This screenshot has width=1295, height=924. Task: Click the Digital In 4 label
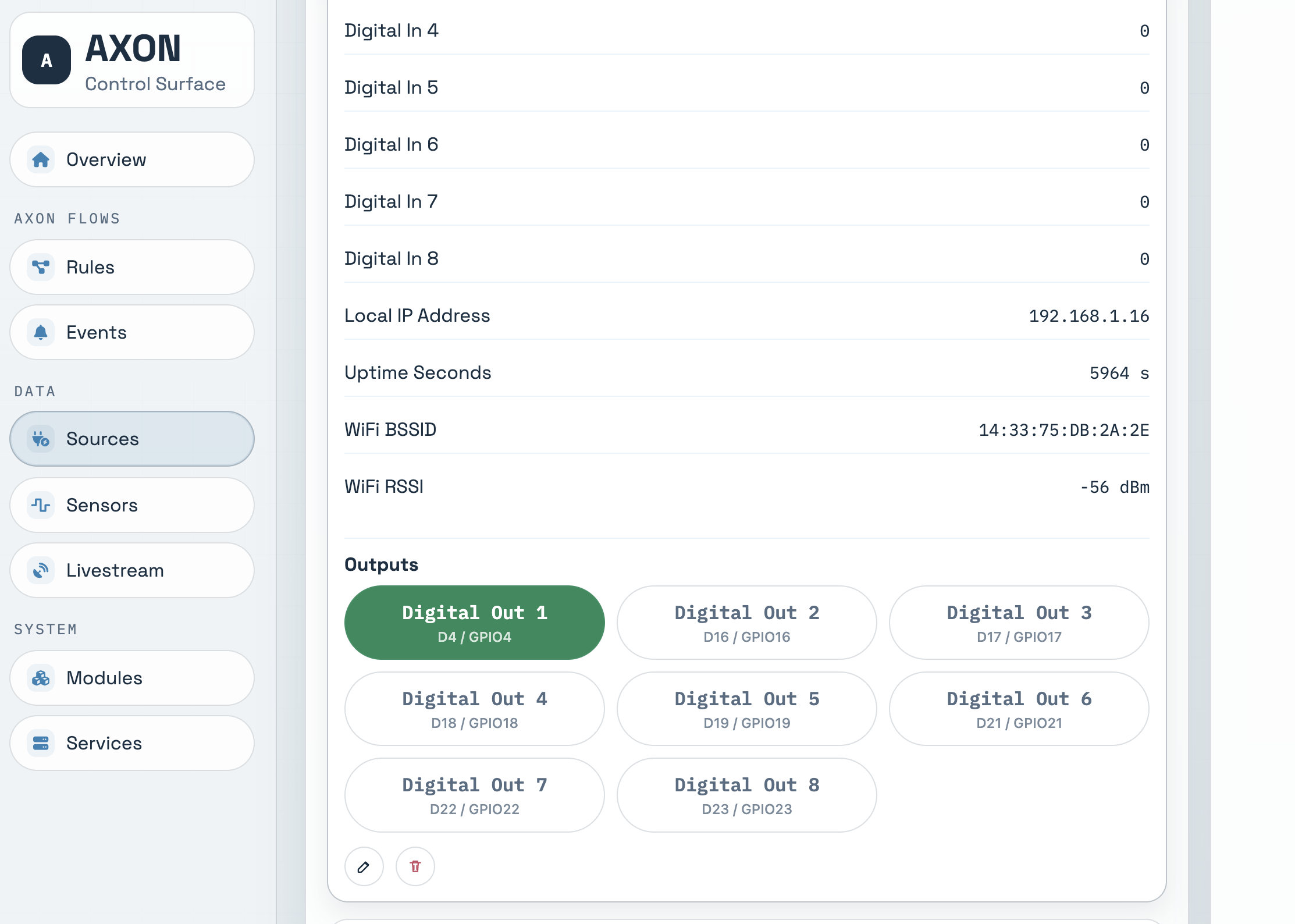coord(391,30)
